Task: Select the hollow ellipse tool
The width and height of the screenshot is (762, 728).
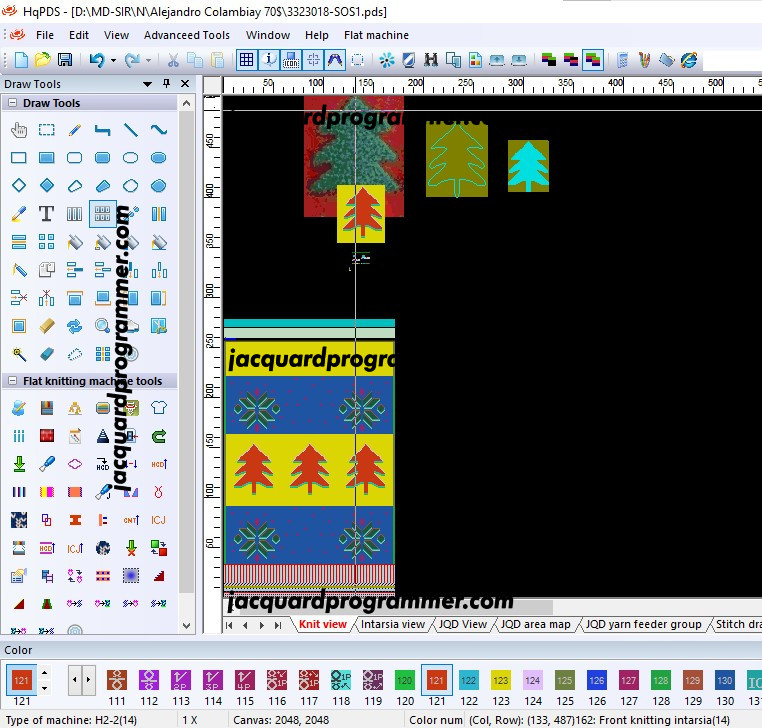Action: click(x=131, y=157)
